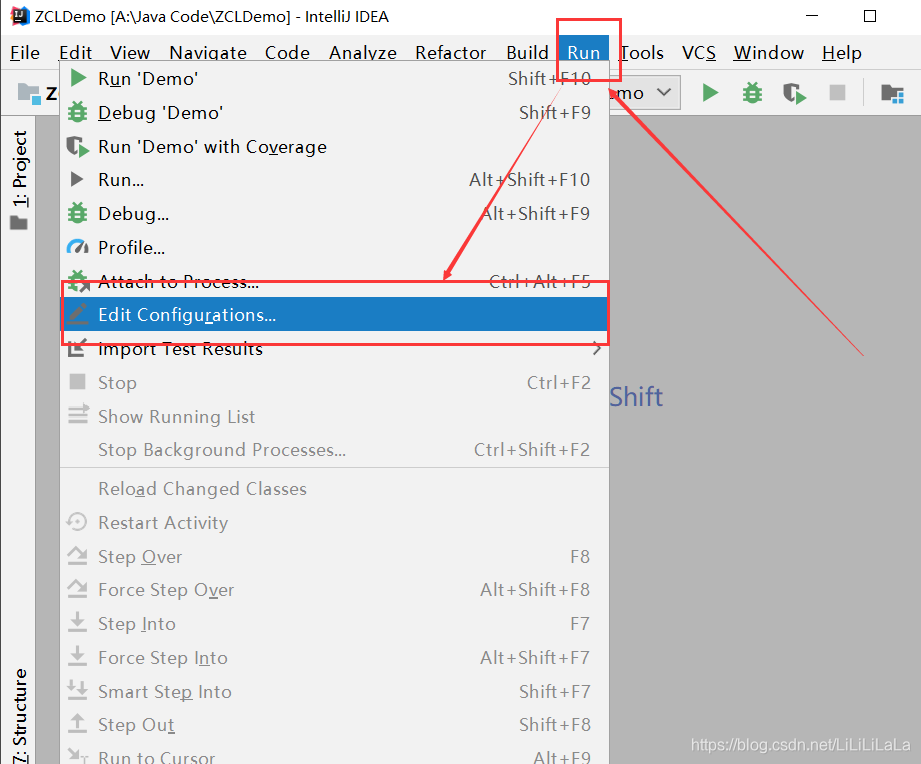Viewport: 921px width, 764px height.
Task: Open the Code menu
Action: 287,53
